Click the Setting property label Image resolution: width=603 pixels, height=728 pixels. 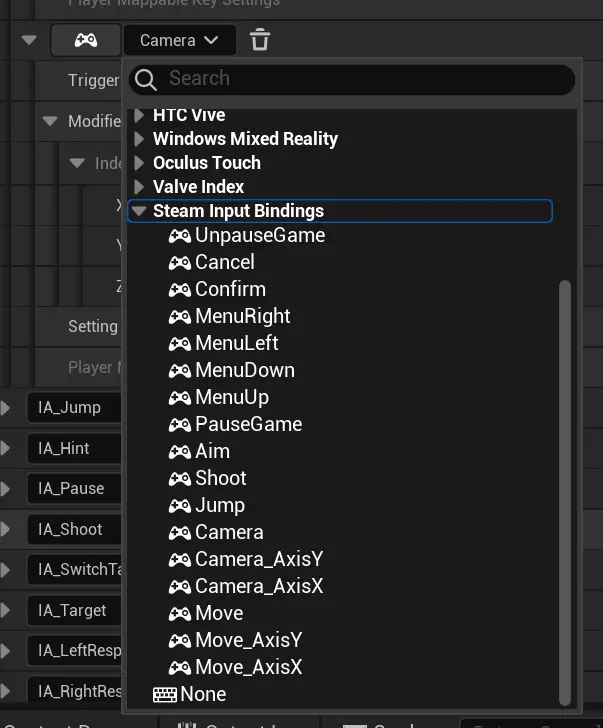[x=93, y=326]
